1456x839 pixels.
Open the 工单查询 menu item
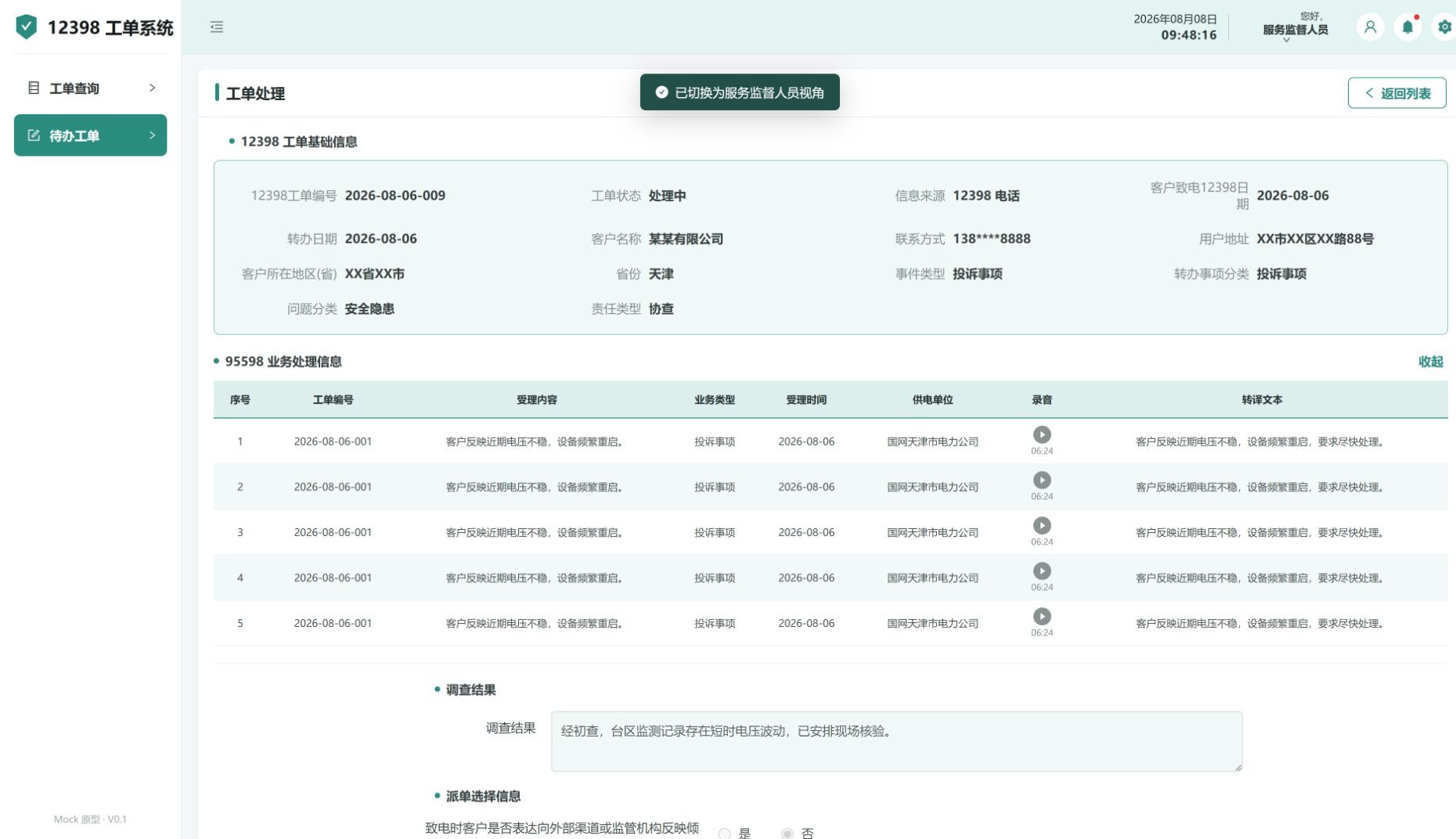click(x=90, y=88)
